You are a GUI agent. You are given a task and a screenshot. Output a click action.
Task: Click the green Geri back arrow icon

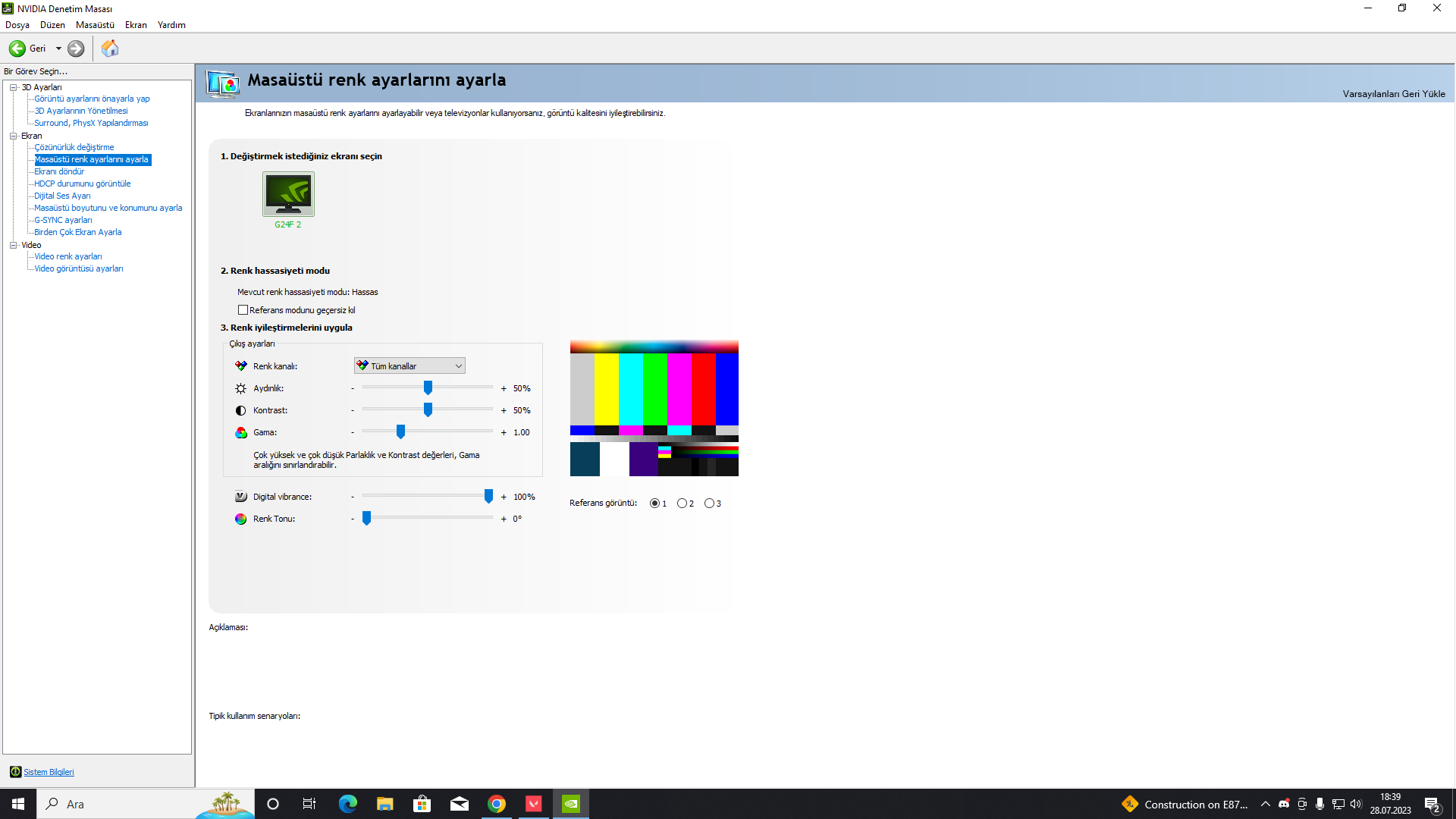tap(17, 49)
